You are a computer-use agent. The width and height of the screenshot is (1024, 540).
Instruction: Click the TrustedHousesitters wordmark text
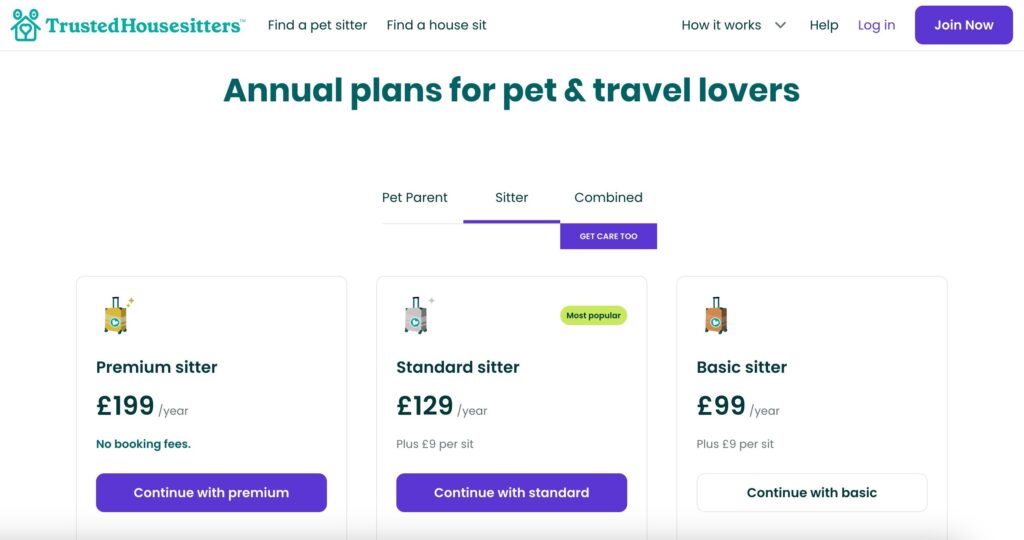146,25
